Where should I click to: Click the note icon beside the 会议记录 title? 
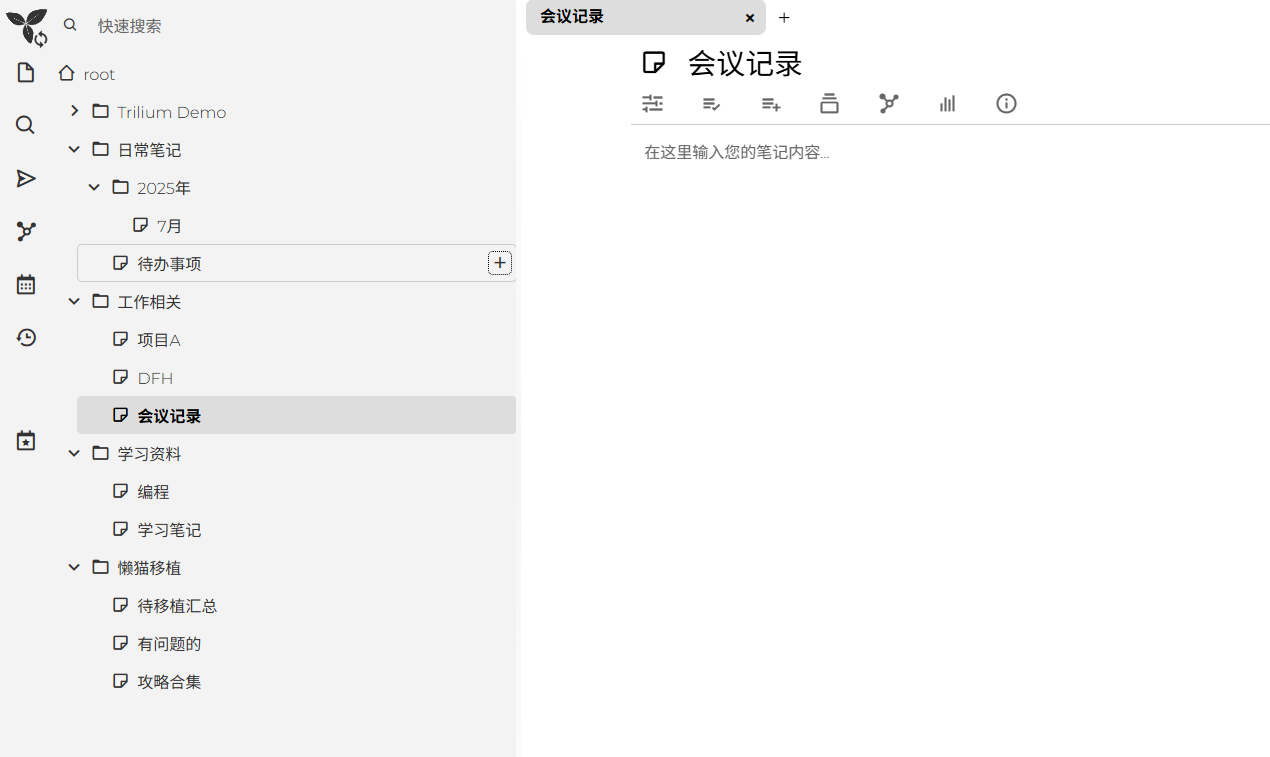[654, 63]
